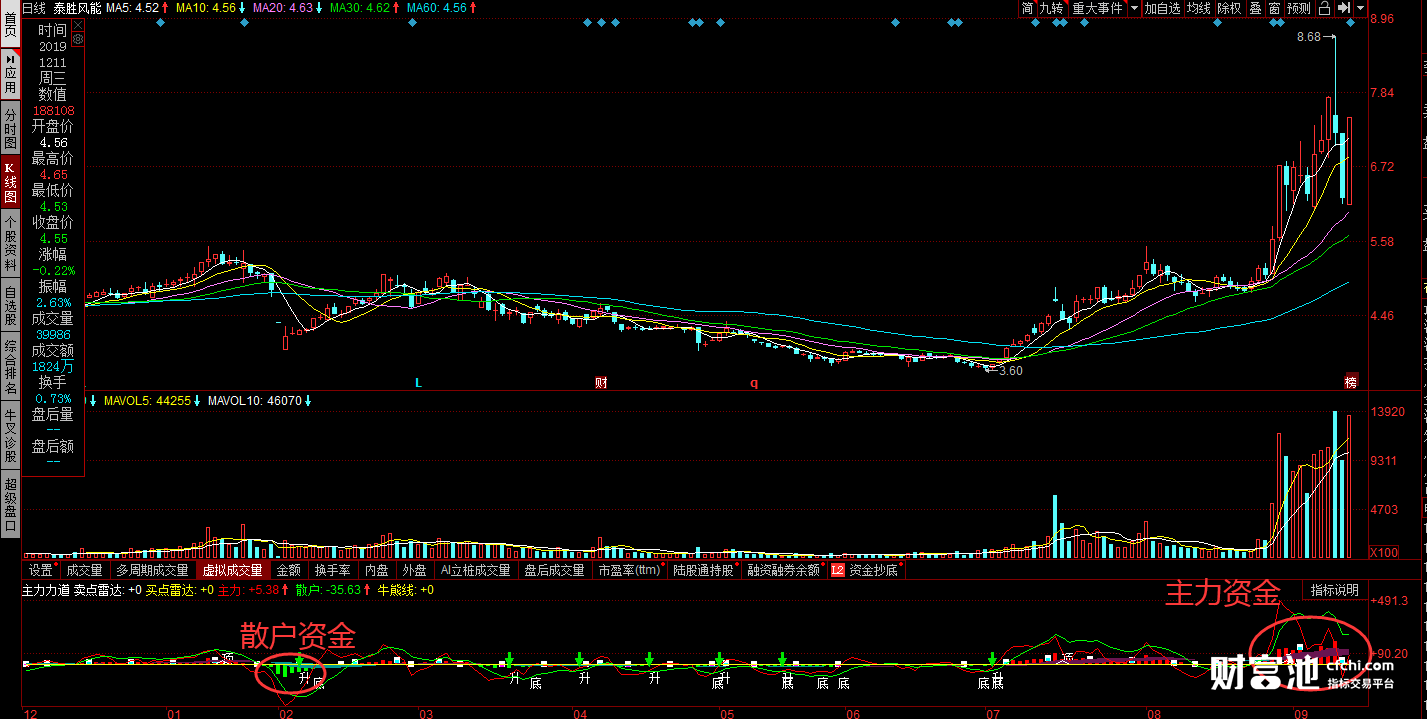Viewport: 1427px width, 719px height.
Task: Click the 散户: -35.63 value
Action: click(x=327, y=590)
